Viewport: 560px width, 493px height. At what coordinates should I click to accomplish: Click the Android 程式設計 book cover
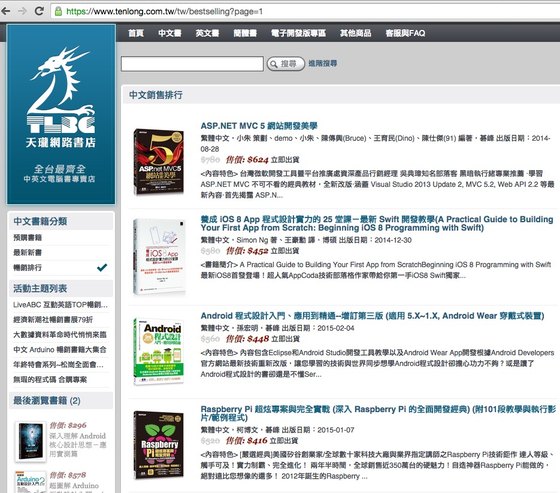[159, 352]
